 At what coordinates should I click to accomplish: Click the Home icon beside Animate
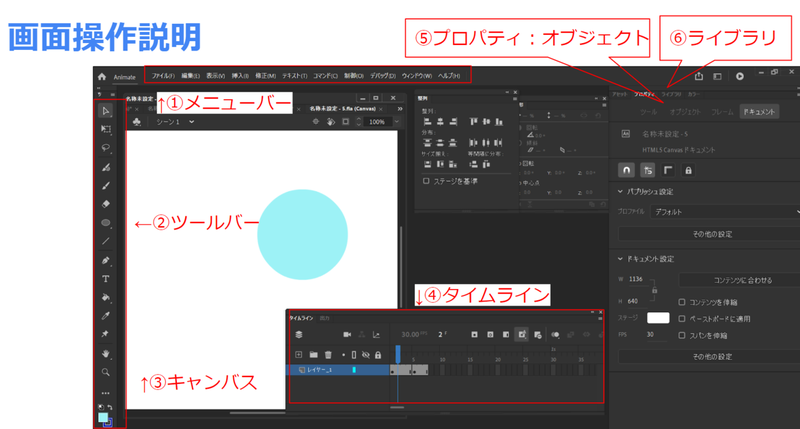click(102, 77)
